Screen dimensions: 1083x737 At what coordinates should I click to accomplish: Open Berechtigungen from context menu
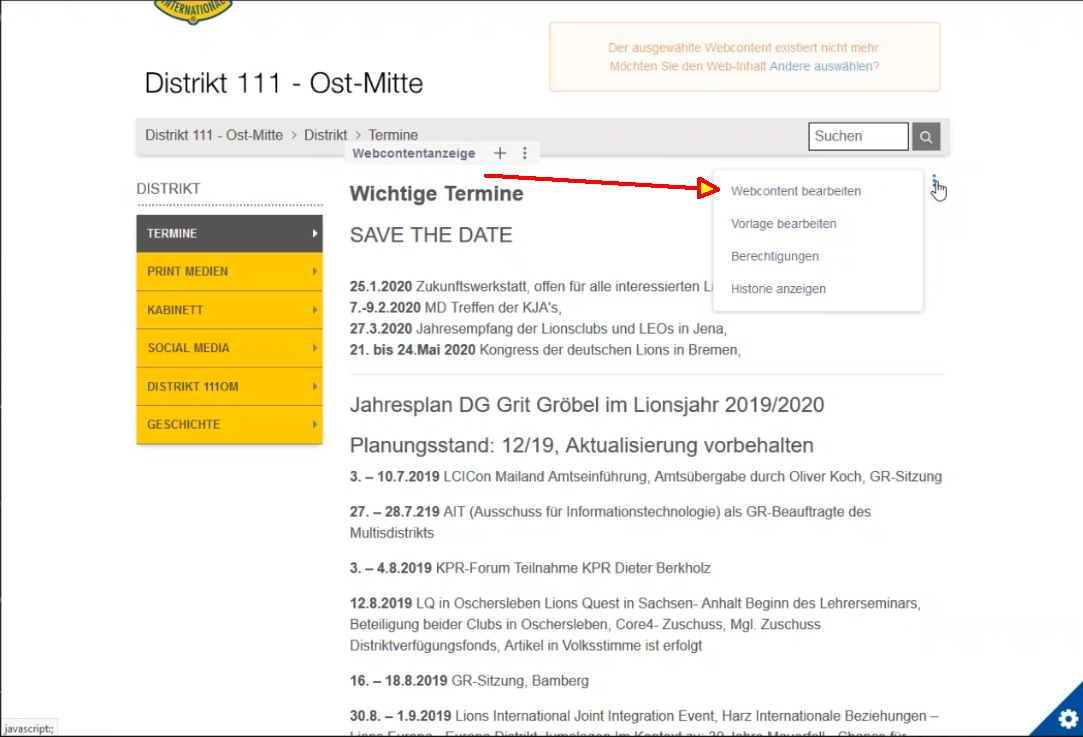point(774,257)
